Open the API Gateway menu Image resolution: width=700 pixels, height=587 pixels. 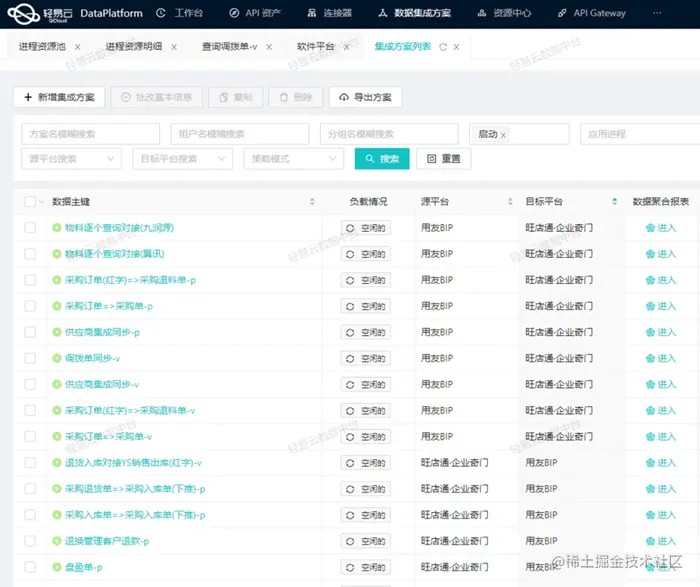point(592,13)
